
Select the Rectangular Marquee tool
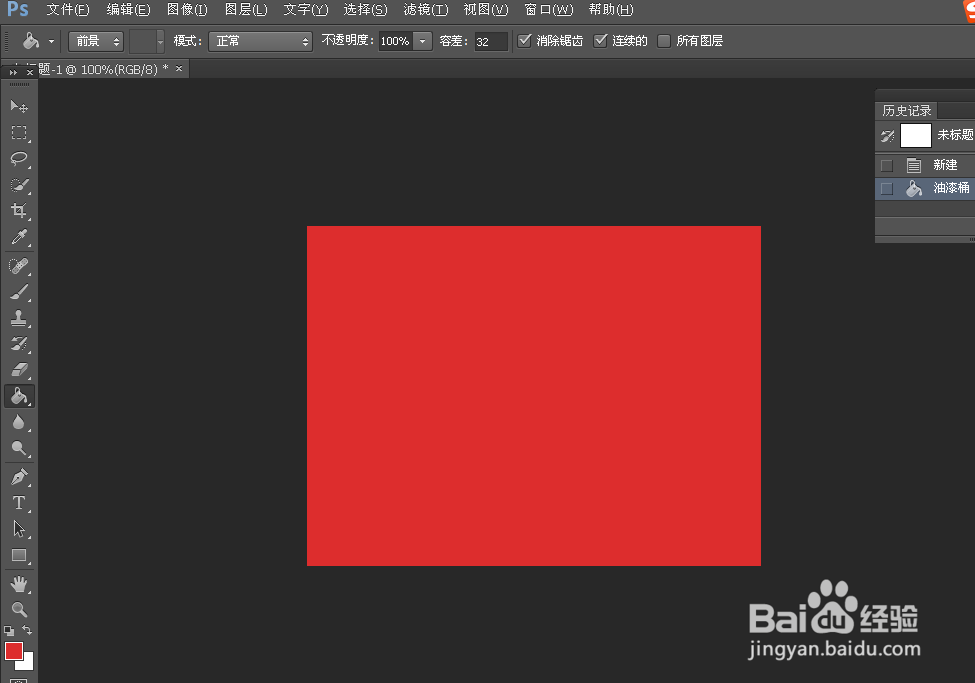(x=19, y=132)
